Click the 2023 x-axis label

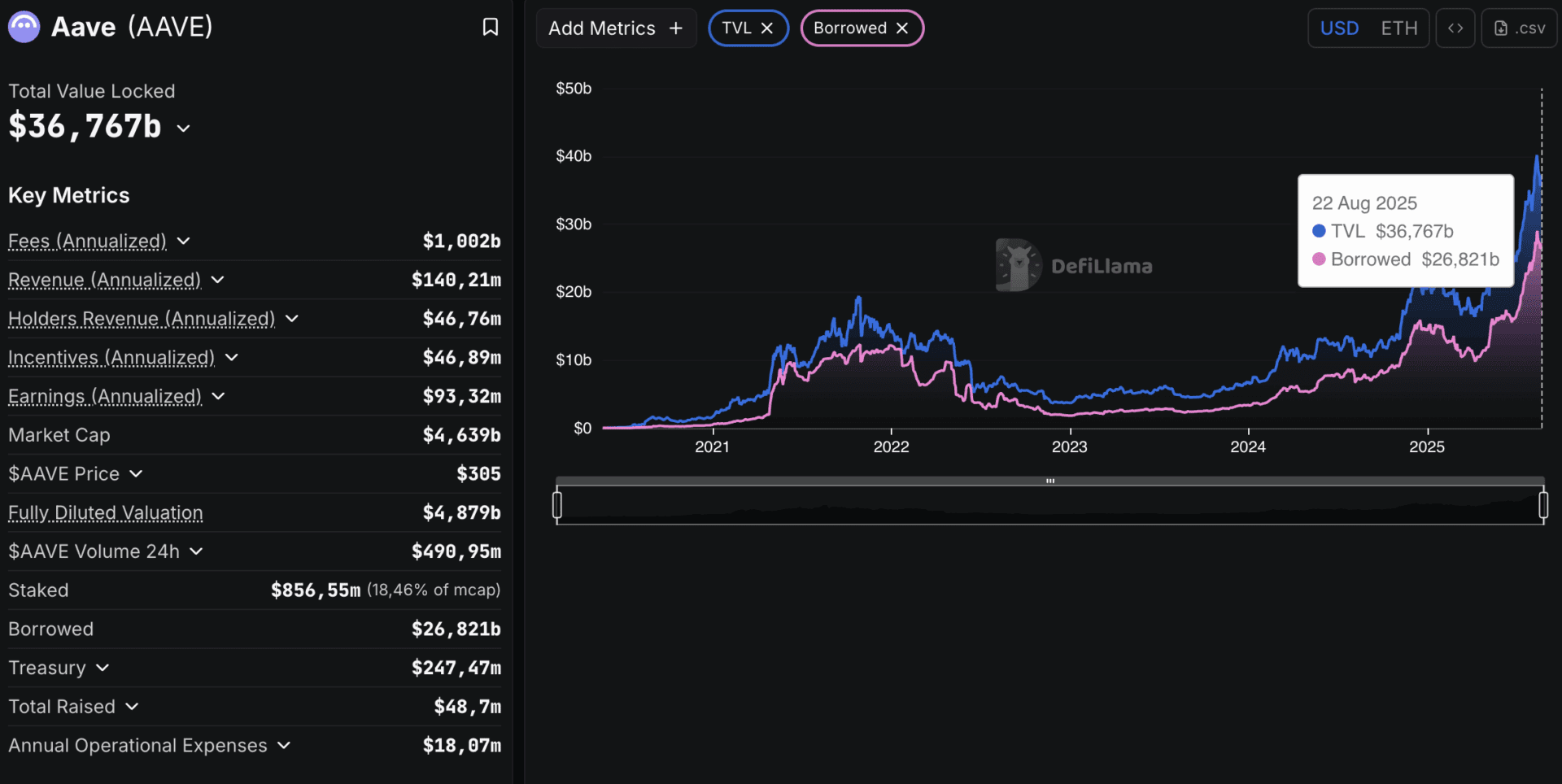[x=1069, y=446]
